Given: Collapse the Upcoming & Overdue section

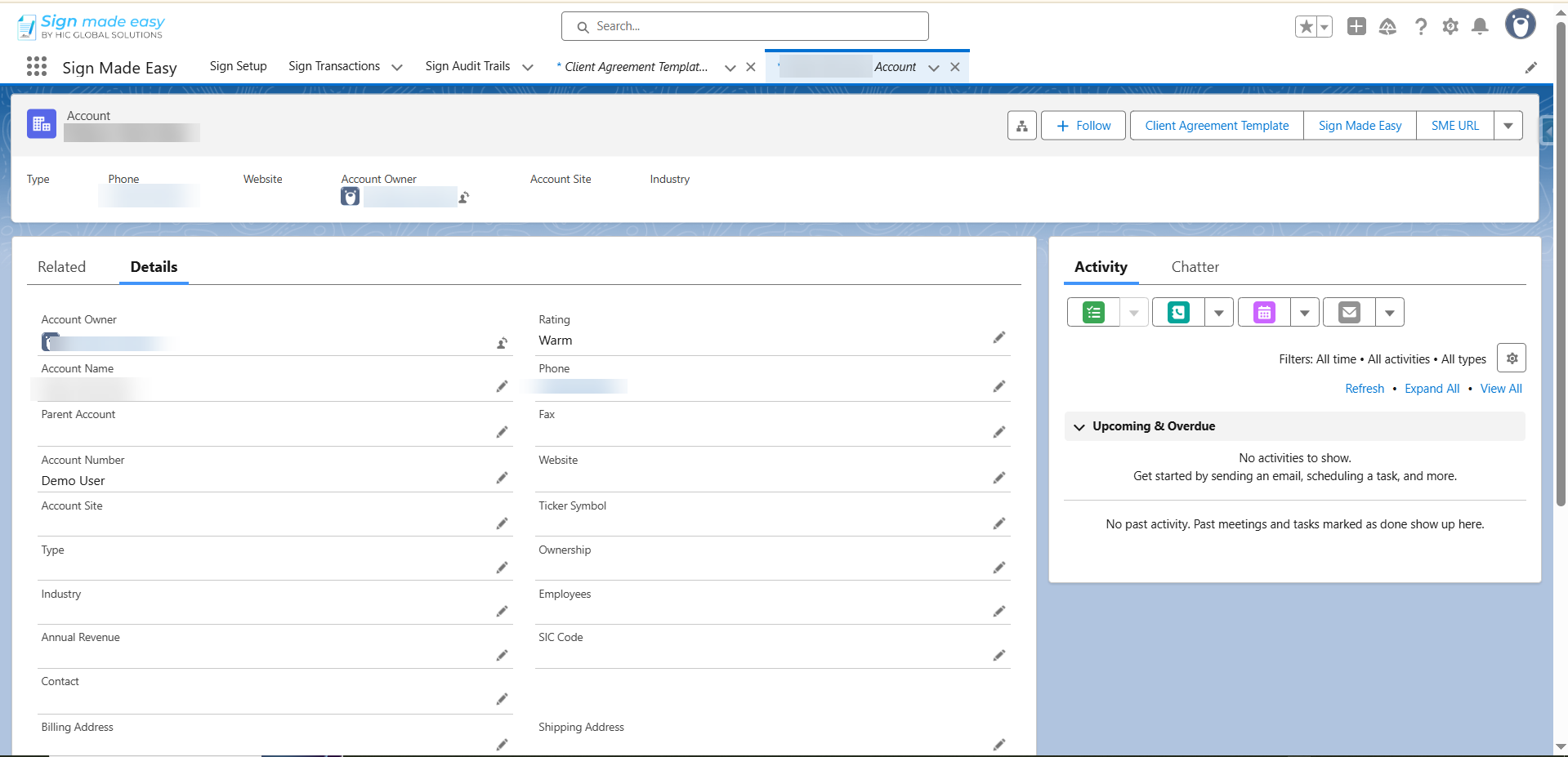Looking at the screenshot, I should 1079,427.
